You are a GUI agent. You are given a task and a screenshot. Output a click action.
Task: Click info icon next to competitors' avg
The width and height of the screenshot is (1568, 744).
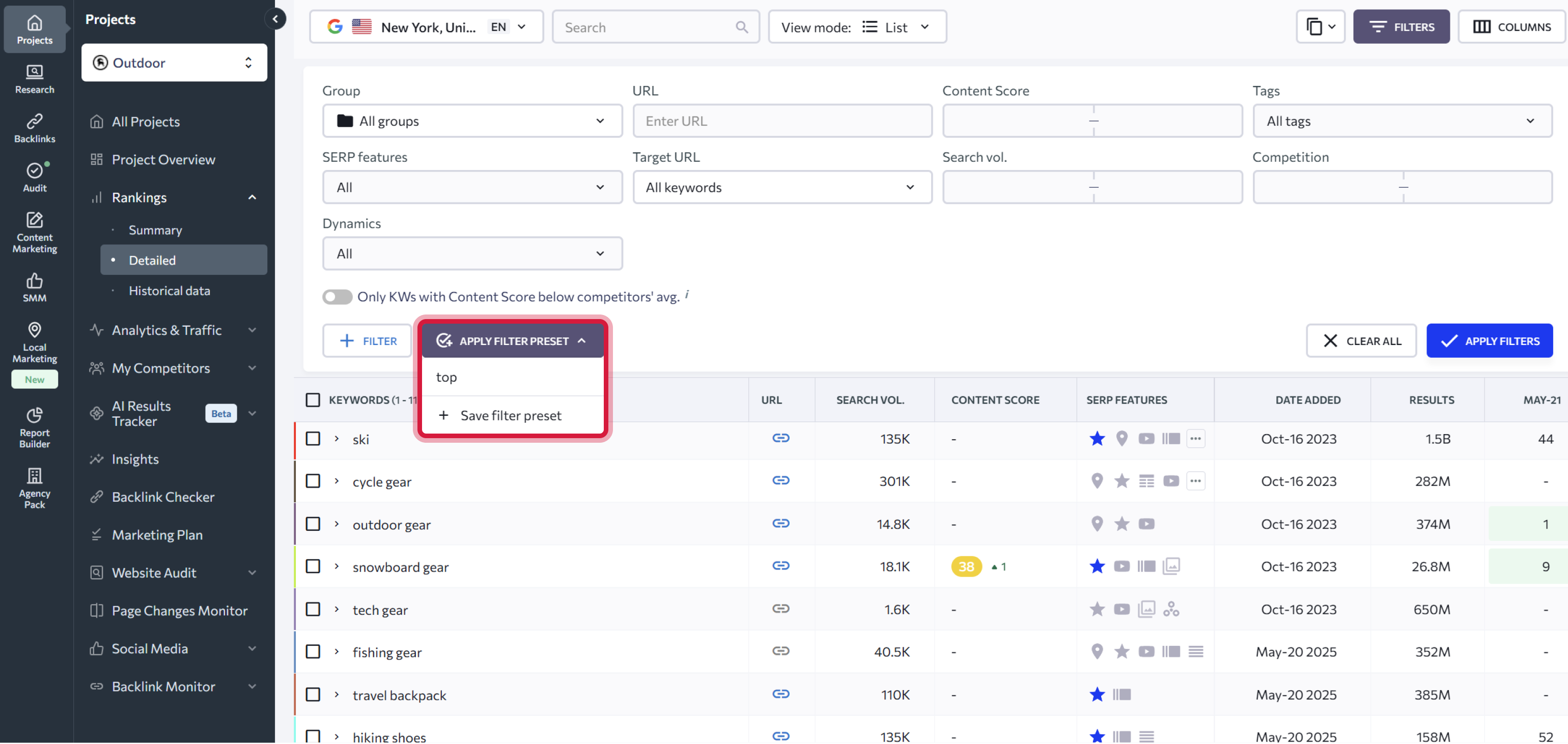coord(687,295)
